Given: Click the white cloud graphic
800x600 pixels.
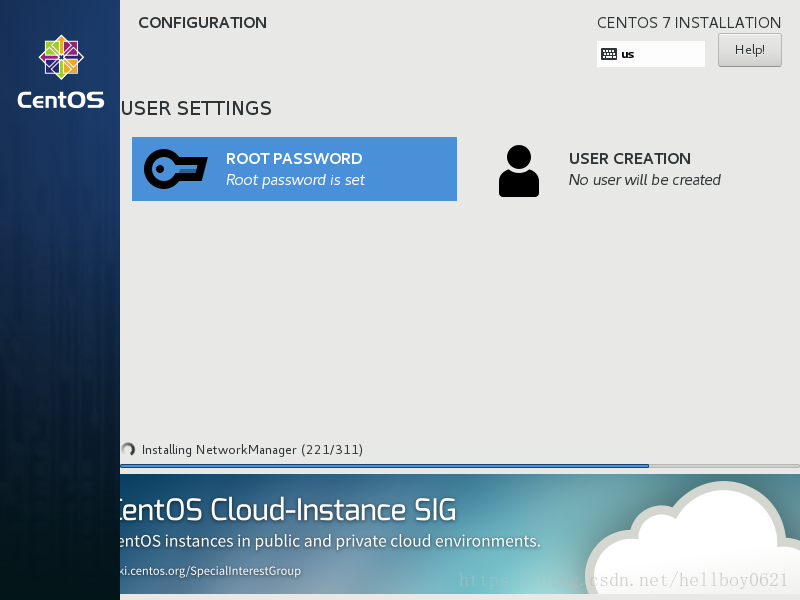Looking at the screenshot, I should coord(692,538).
